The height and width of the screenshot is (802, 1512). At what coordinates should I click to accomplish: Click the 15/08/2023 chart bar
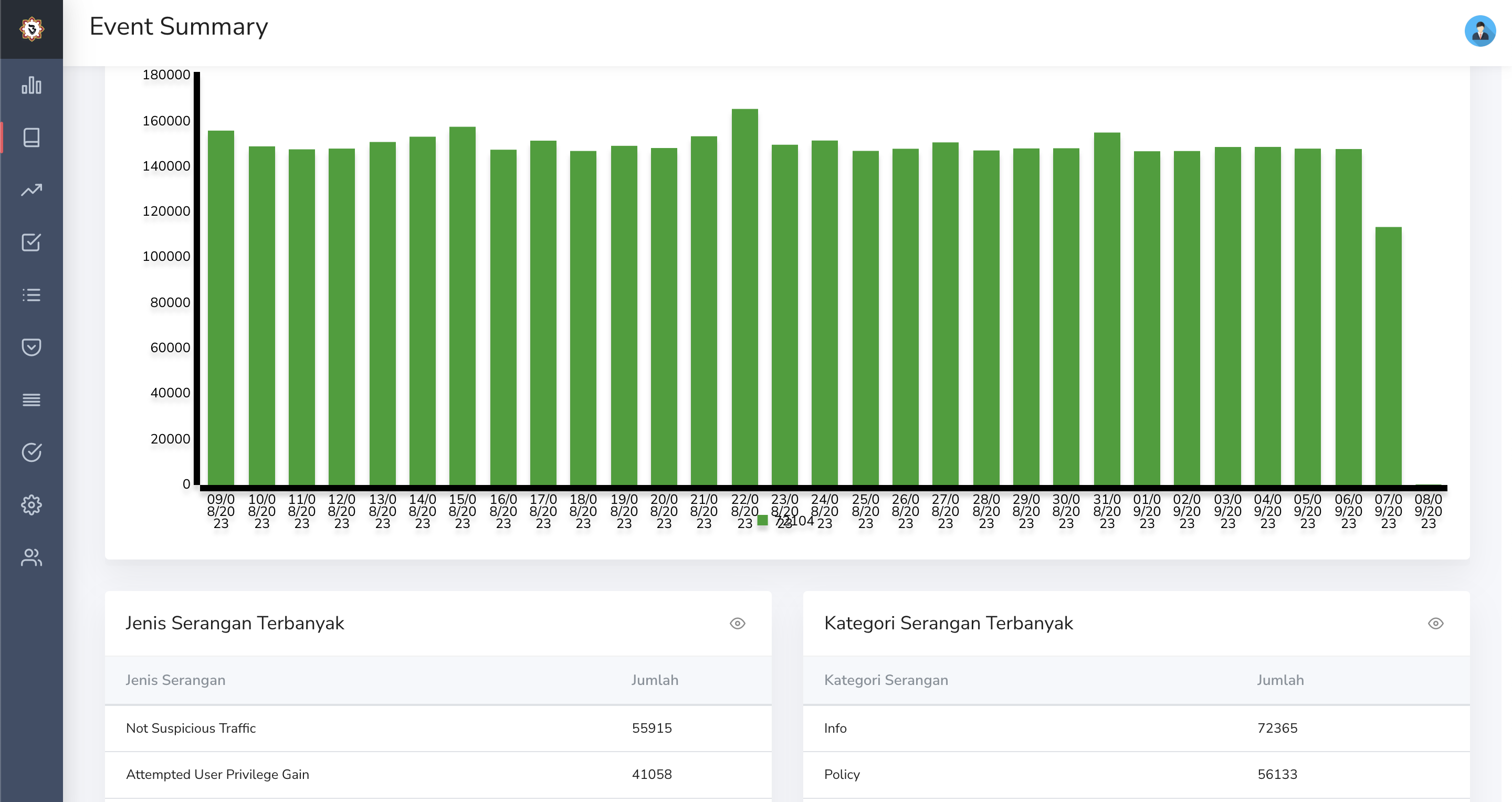point(463,305)
